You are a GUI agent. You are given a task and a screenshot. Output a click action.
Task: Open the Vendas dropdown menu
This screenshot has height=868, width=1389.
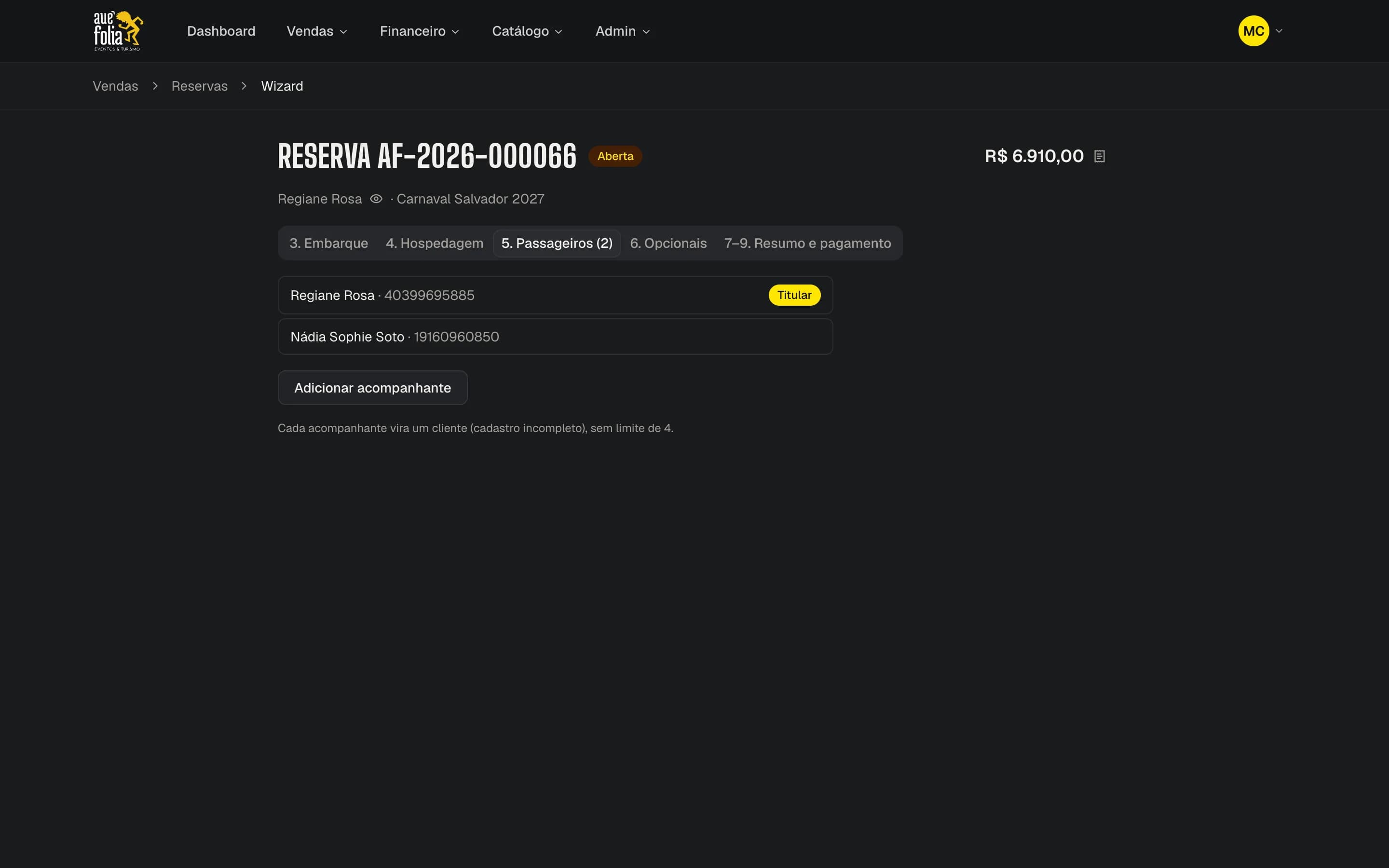pyautogui.click(x=317, y=31)
